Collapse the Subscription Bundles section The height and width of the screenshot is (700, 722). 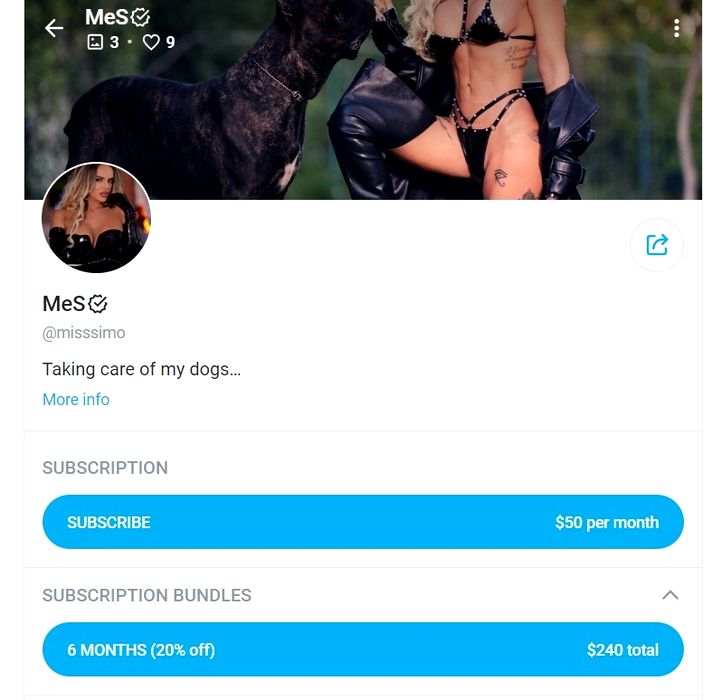(670, 595)
